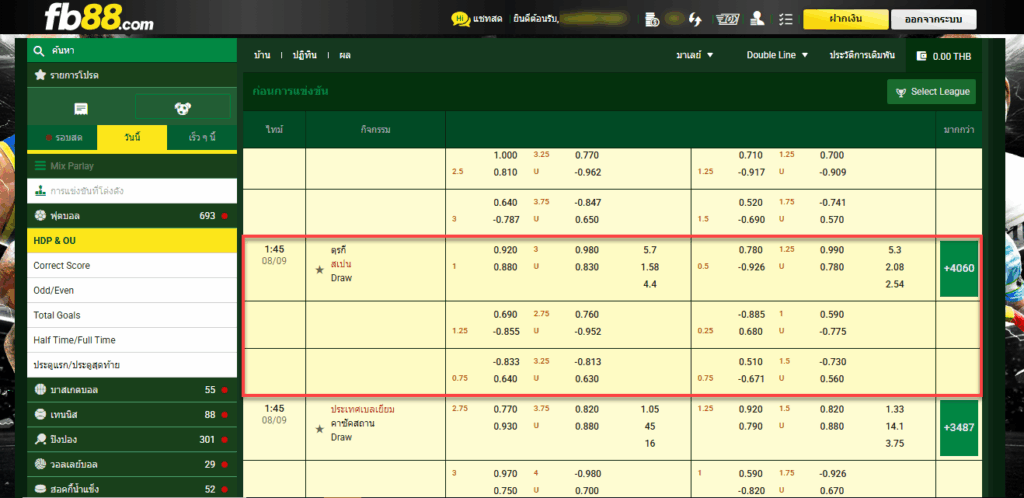Open the 10% promotion ticket icon
Screen dimensions: 1024x498
tap(728, 19)
